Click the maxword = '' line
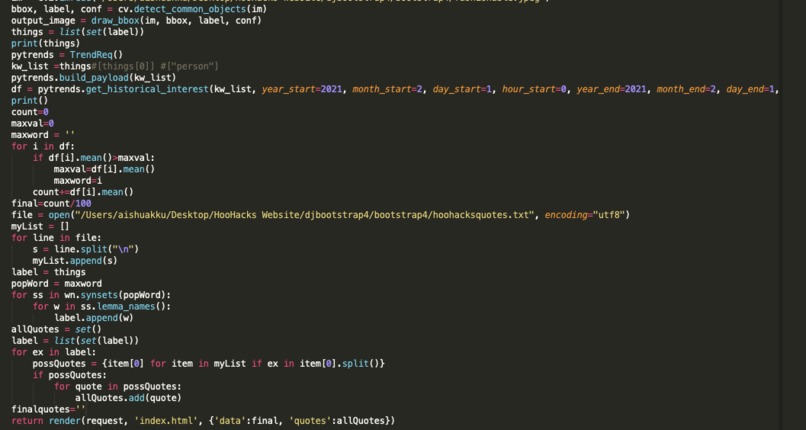This screenshot has width=806, height=430. [43, 135]
